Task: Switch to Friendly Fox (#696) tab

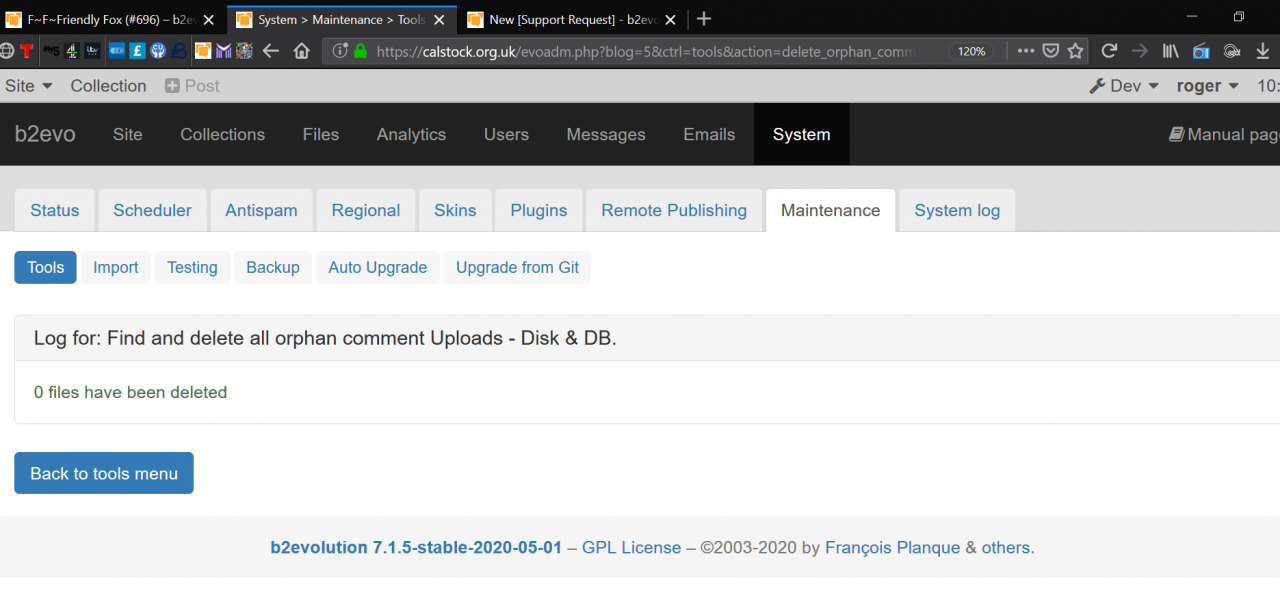Action: coord(111,19)
